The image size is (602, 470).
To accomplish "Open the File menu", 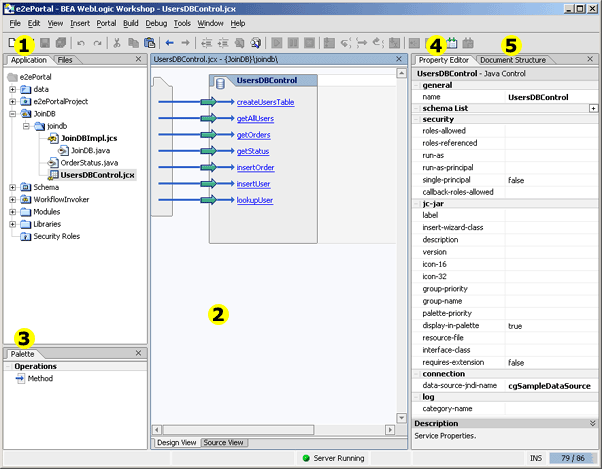I will point(15,23).
